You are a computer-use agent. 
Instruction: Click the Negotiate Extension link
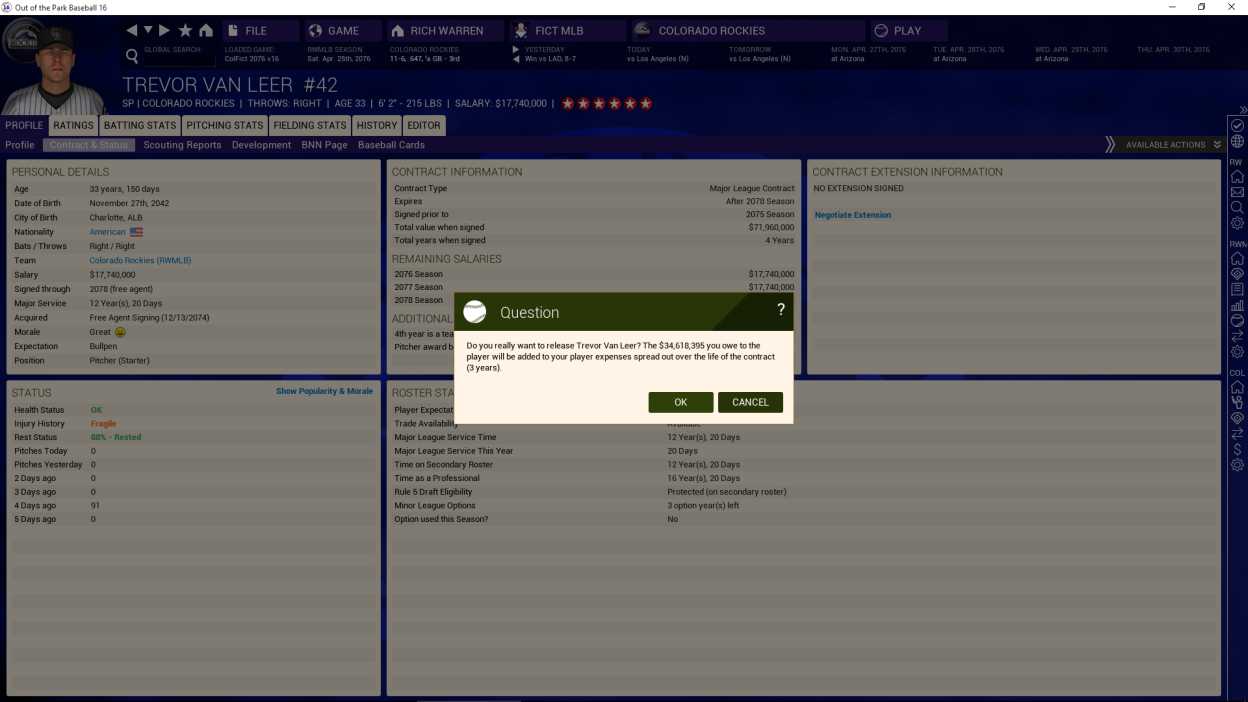(853, 215)
